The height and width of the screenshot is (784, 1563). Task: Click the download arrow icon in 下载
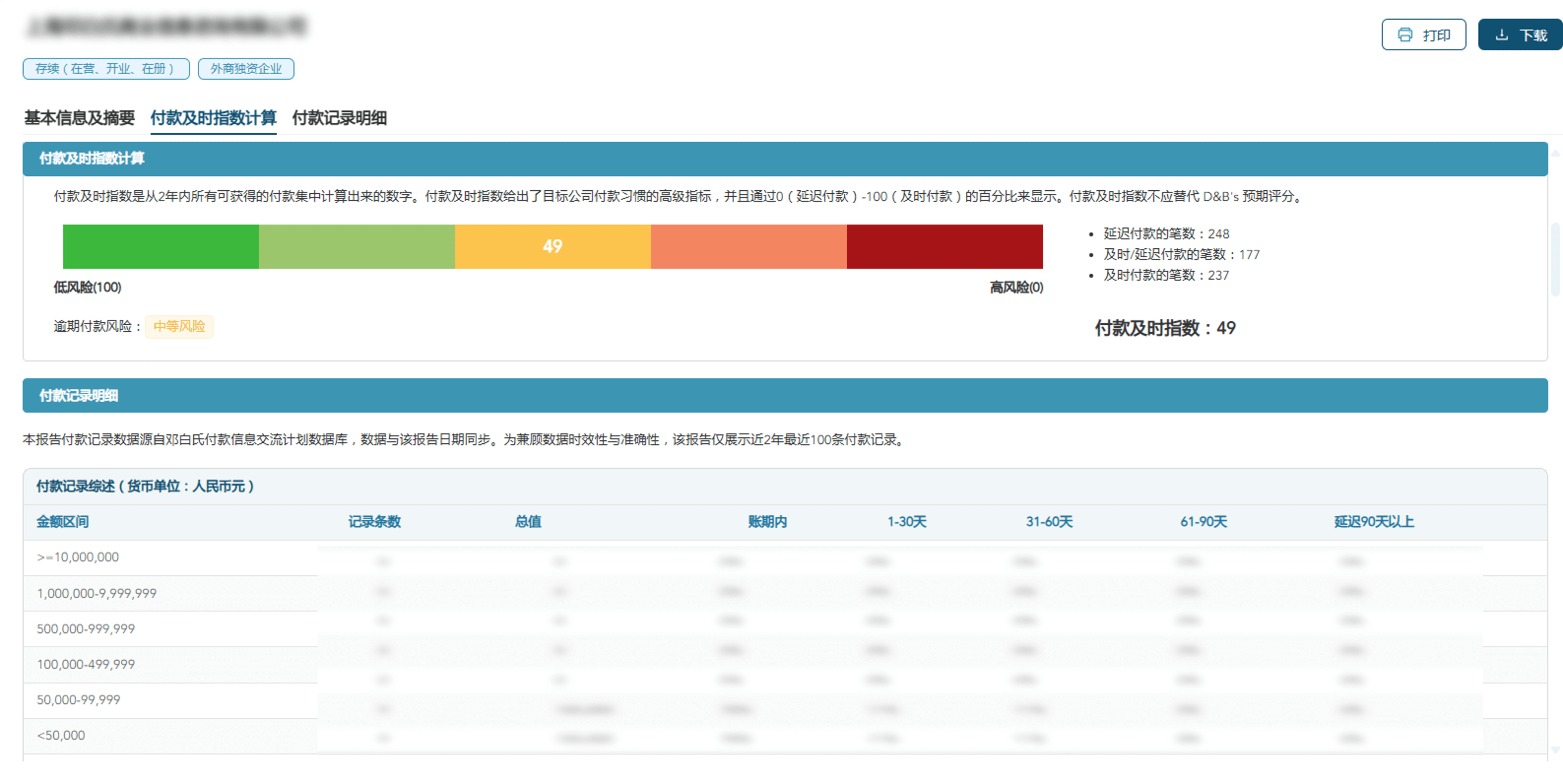coord(1502,35)
